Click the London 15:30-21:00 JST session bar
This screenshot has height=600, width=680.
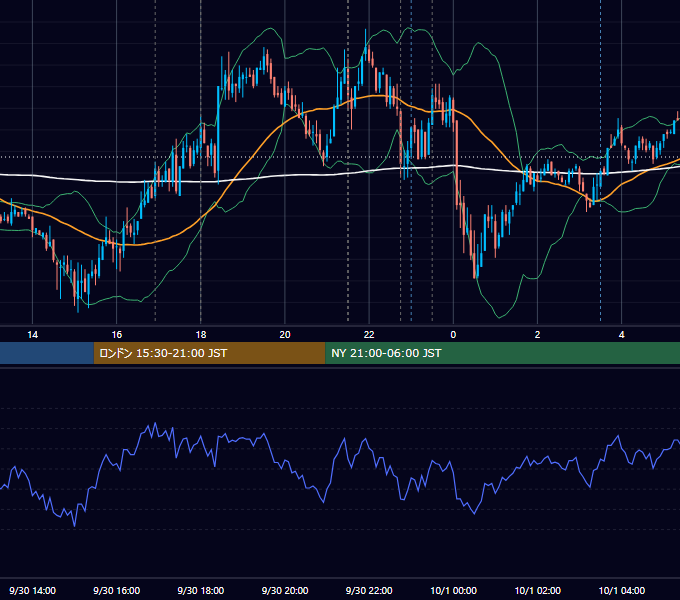[209, 353]
